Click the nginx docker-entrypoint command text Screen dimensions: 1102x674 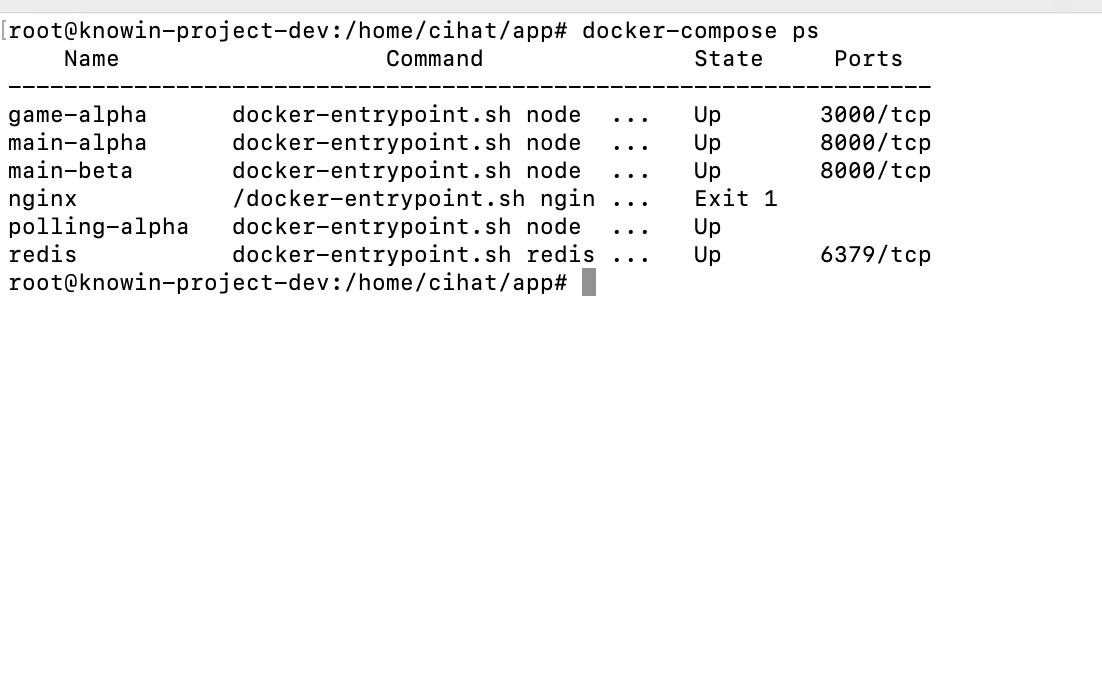413,199
